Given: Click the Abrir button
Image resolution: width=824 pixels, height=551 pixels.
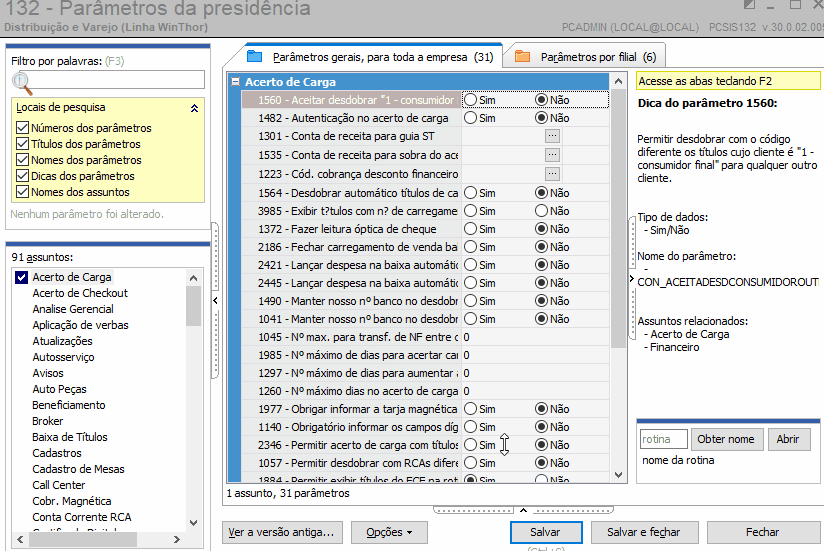Looking at the screenshot, I should tap(788, 439).
